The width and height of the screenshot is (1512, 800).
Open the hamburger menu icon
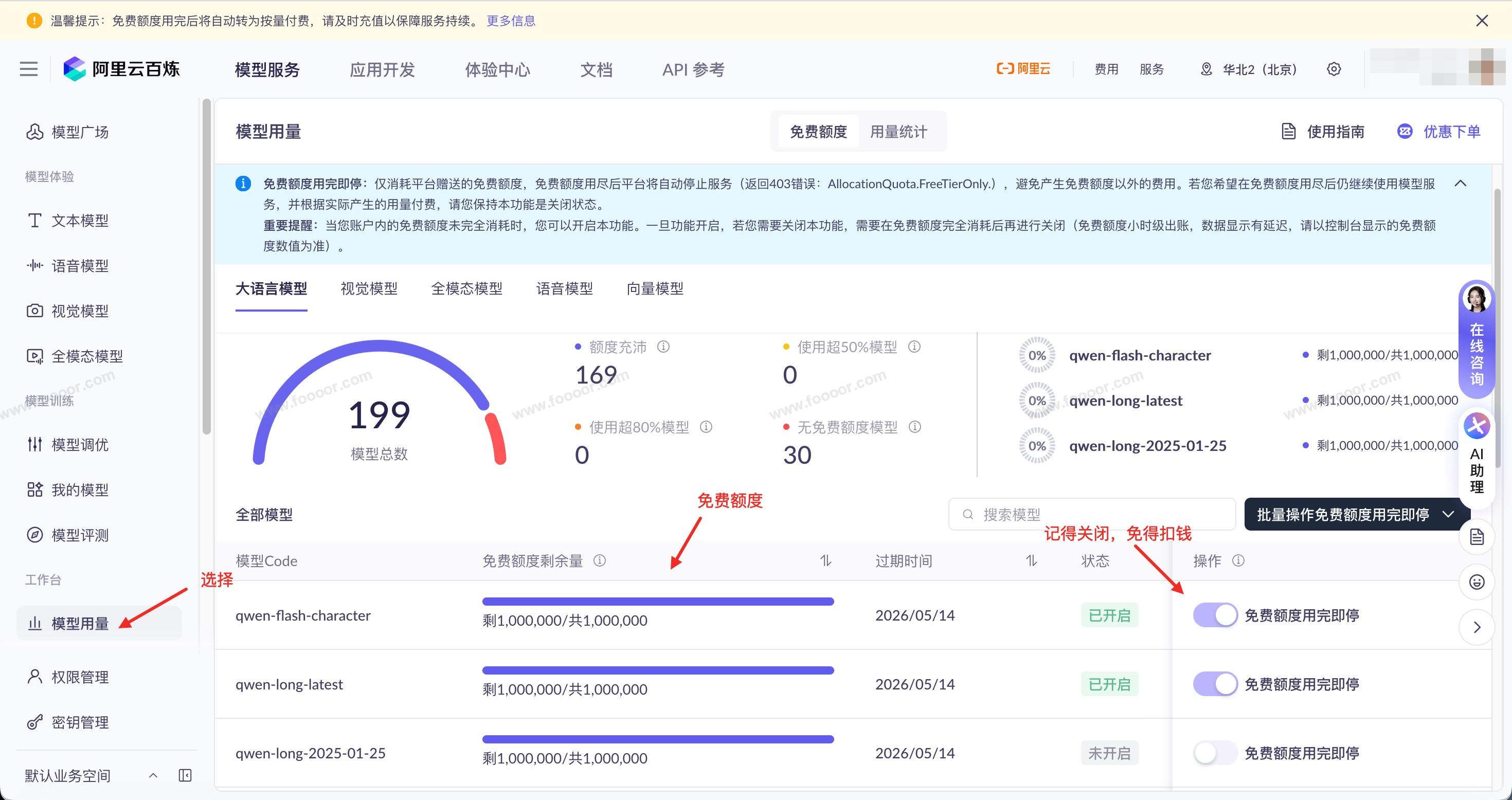28,69
